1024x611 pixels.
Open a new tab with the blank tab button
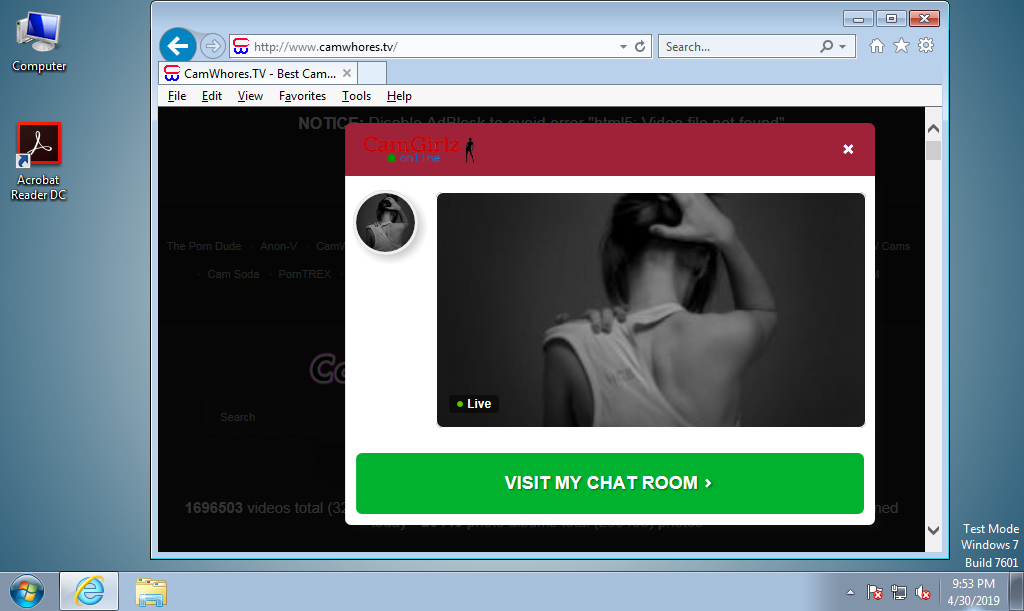click(x=372, y=73)
